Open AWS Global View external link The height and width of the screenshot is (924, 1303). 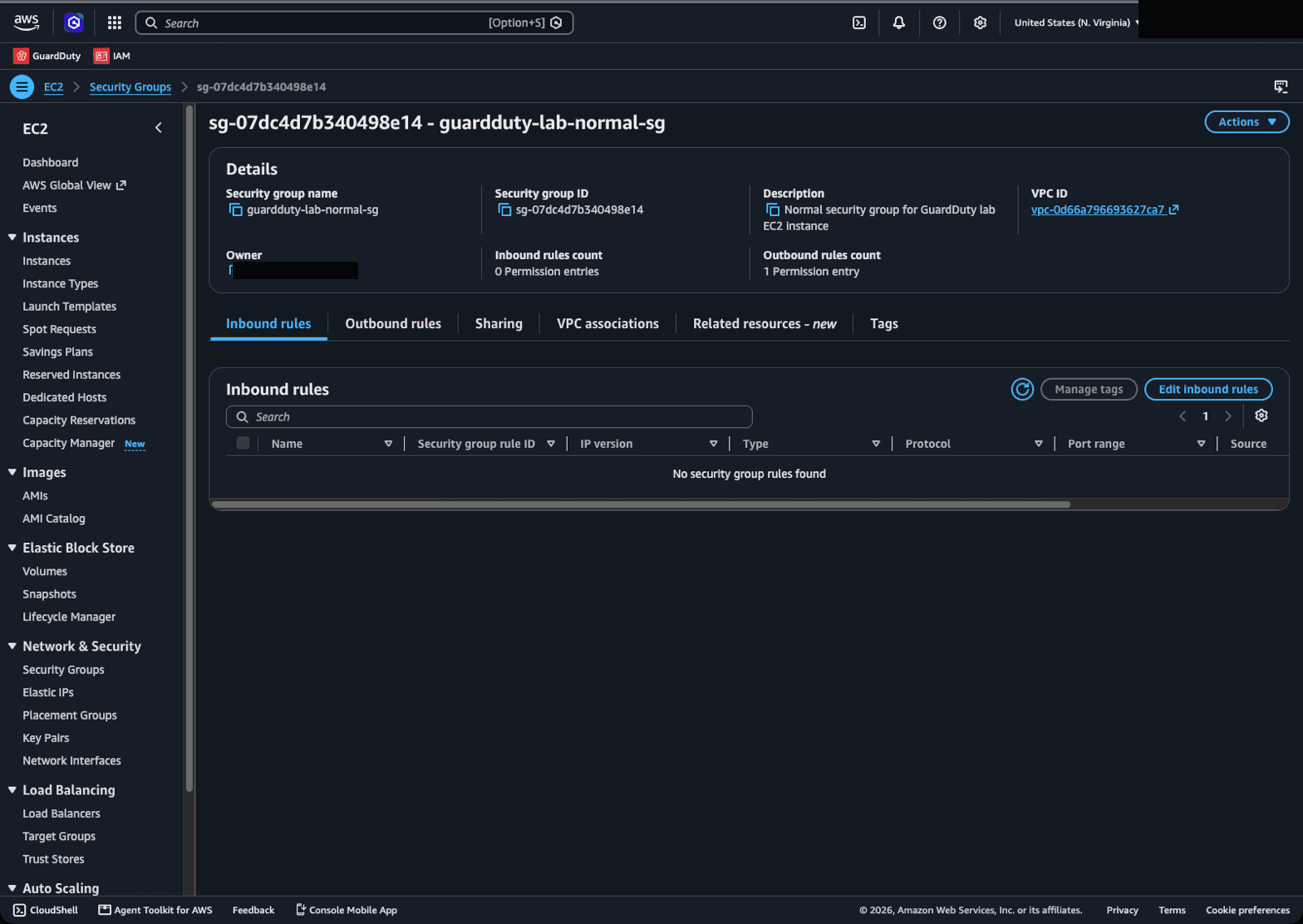tap(74, 185)
